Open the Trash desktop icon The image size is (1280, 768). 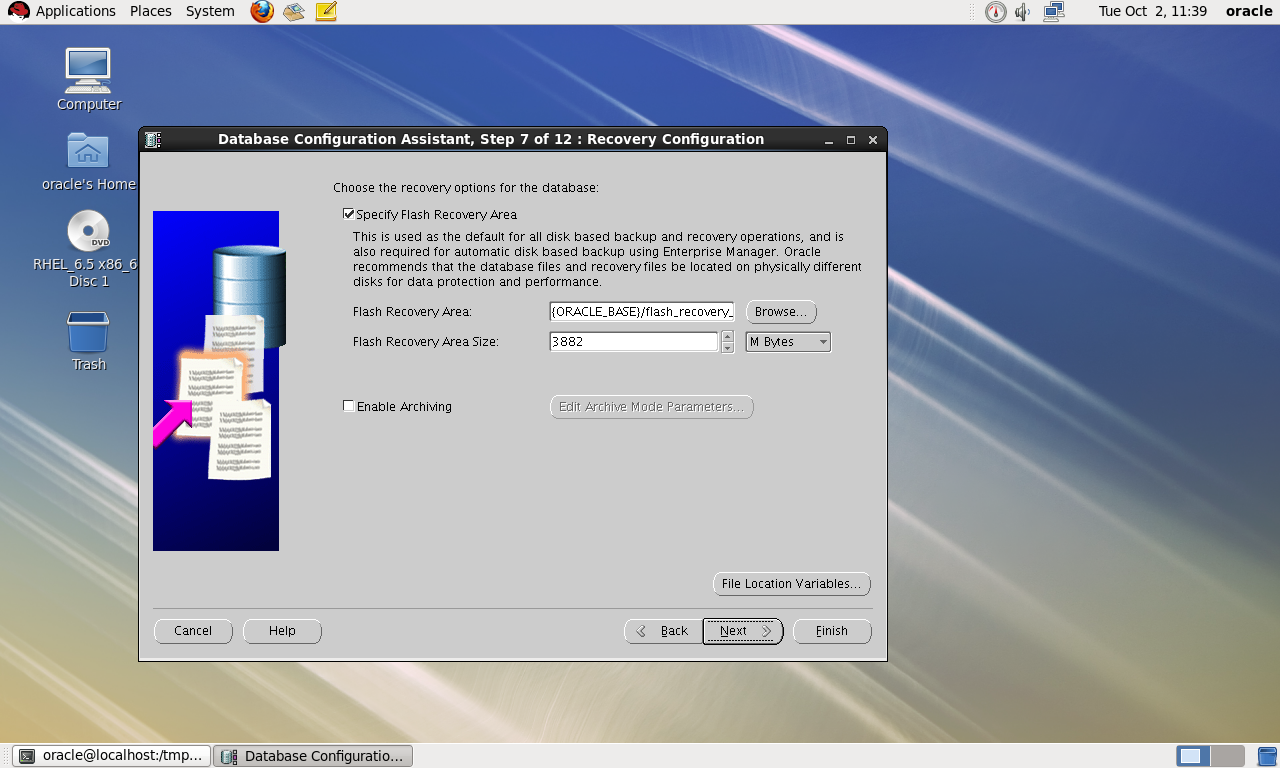coord(88,331)
